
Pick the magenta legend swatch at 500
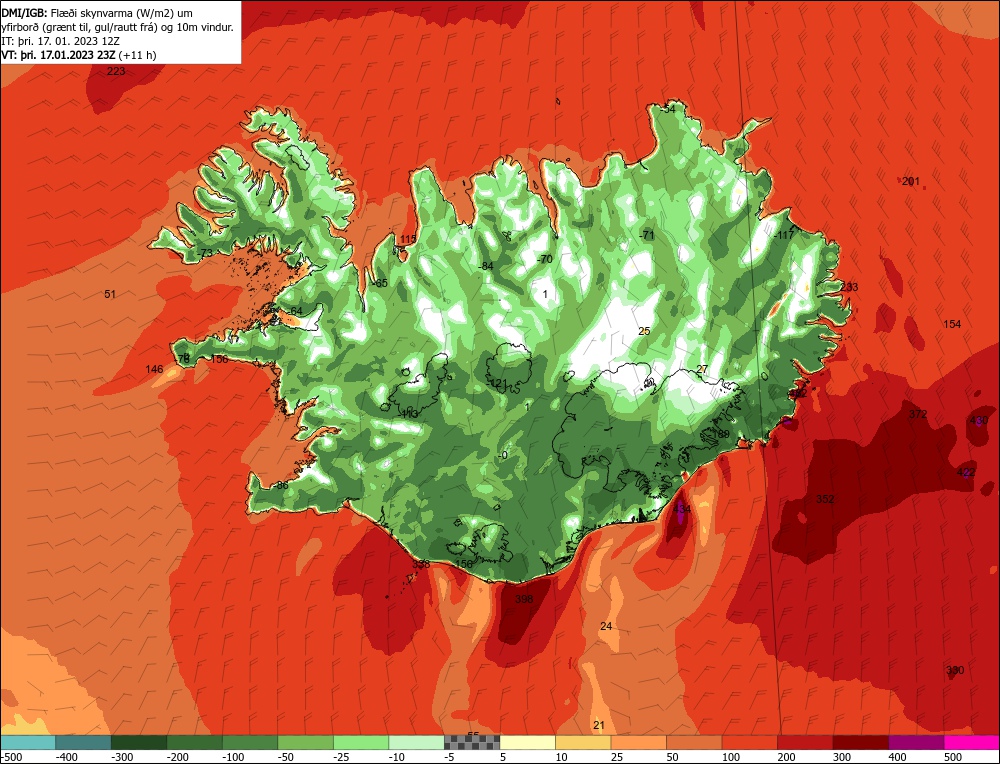(x=971, y=742)
